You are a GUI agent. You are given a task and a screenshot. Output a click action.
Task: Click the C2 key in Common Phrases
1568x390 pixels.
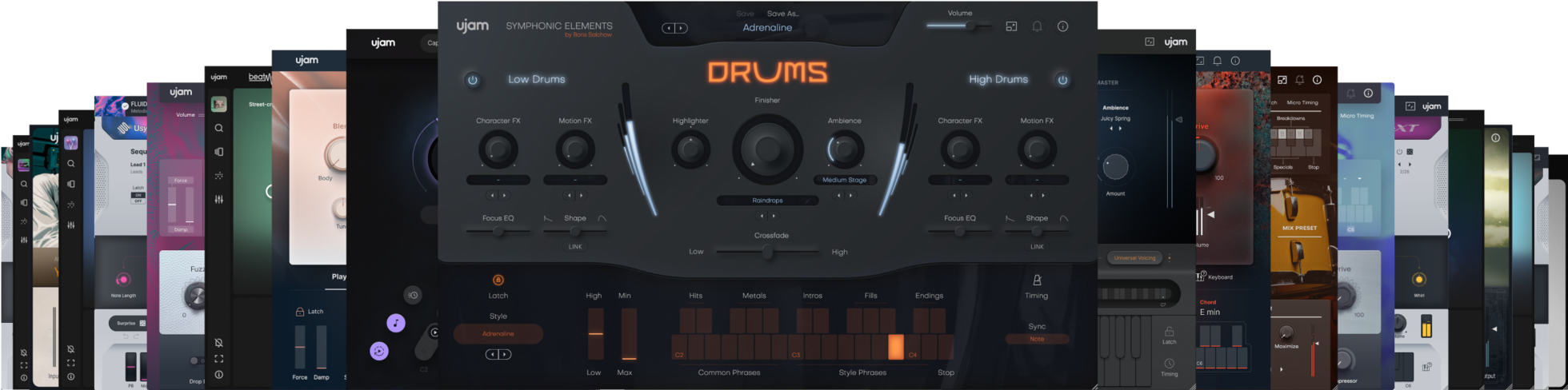[x=680, y=348]
